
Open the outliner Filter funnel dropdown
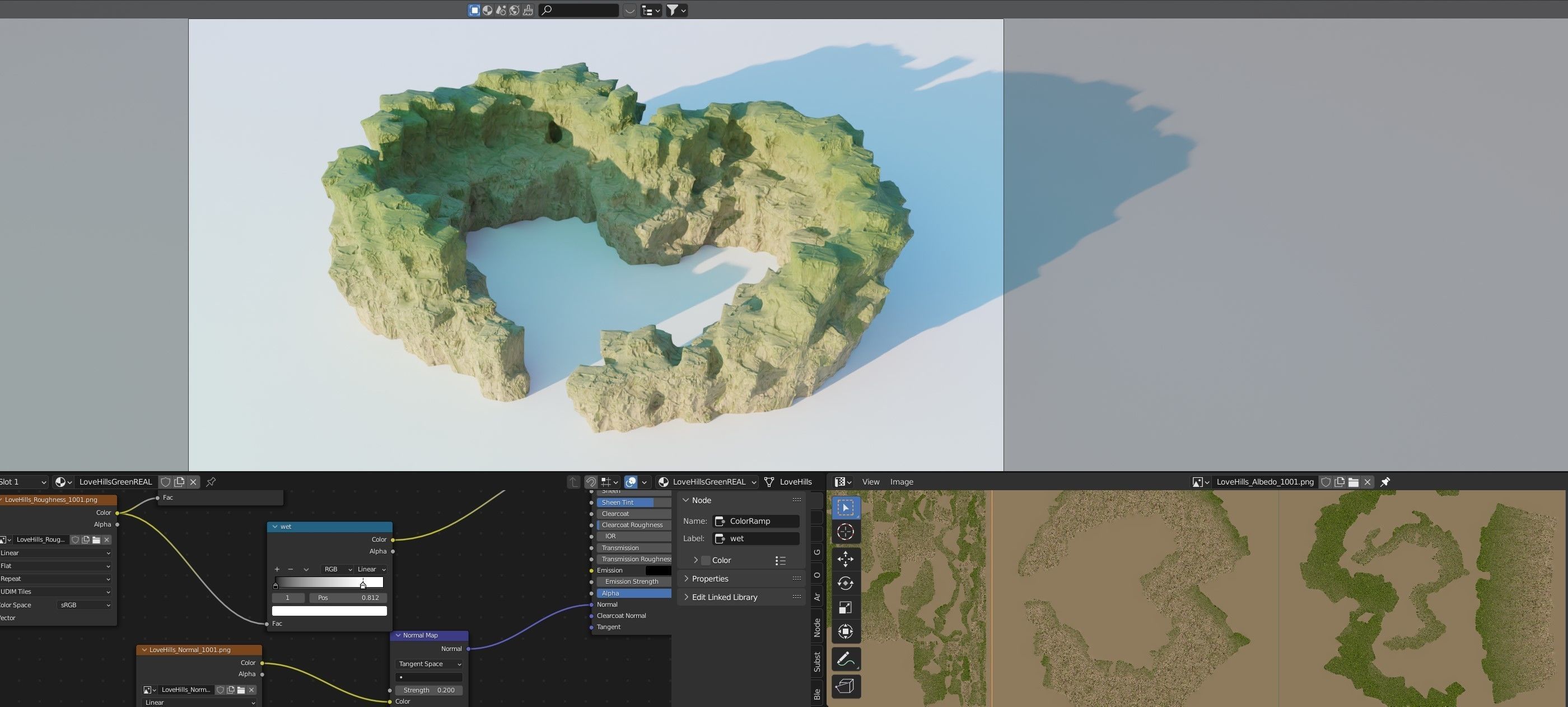tap(676, 10)
